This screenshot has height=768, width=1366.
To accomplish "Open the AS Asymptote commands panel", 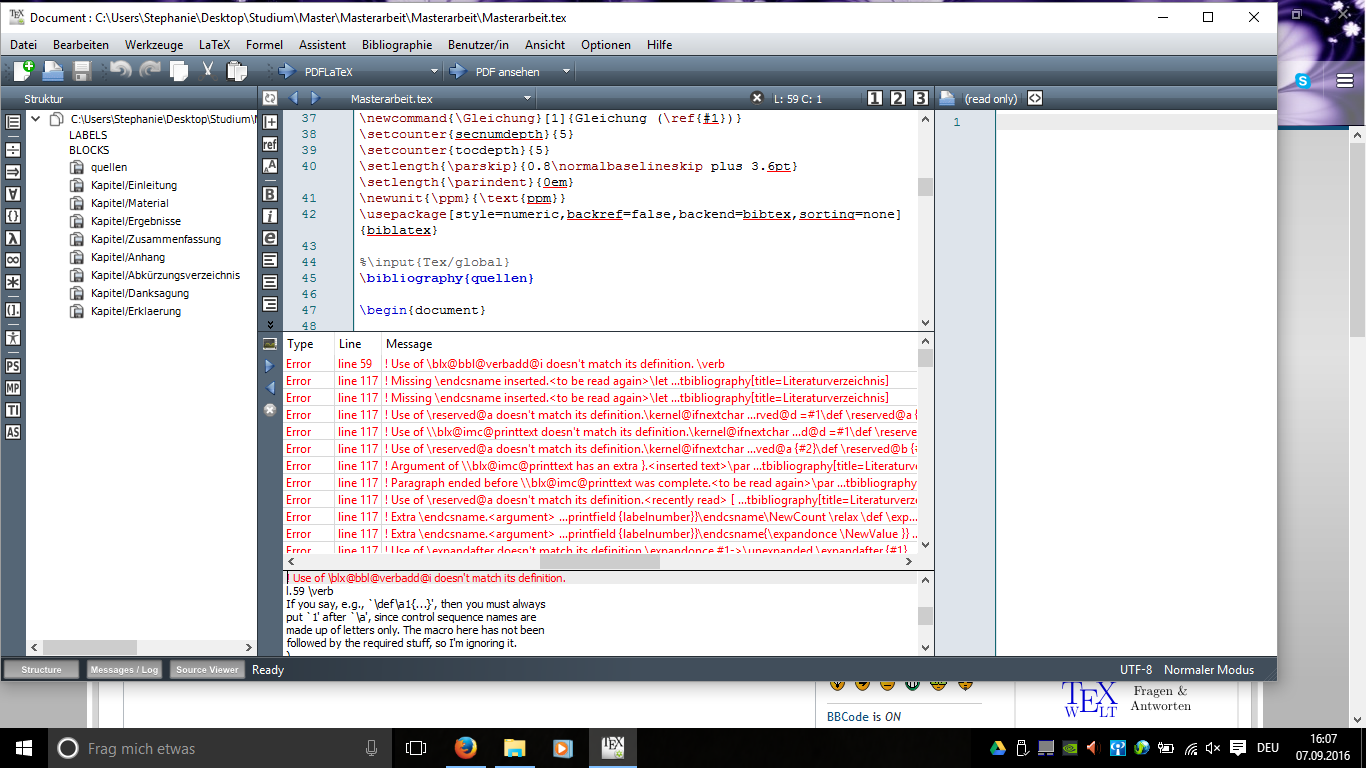I will pyautogui.click(x=13, y=432).
